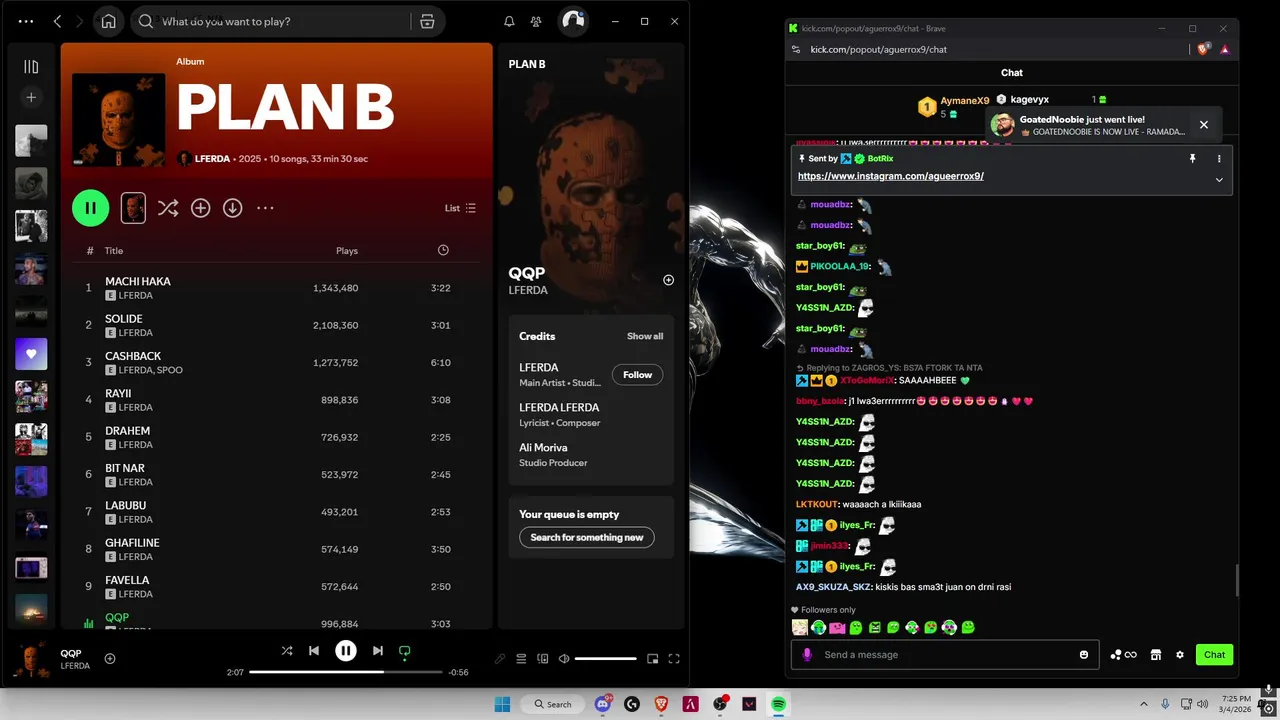Open Kick chat settings gear
1280x720 pixels.
[1180, 655]
